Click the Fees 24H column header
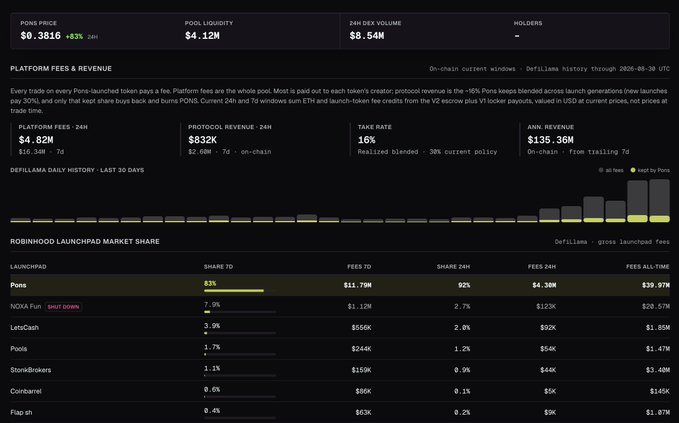This screenshot has width=679, height=423. pos(542,267)
